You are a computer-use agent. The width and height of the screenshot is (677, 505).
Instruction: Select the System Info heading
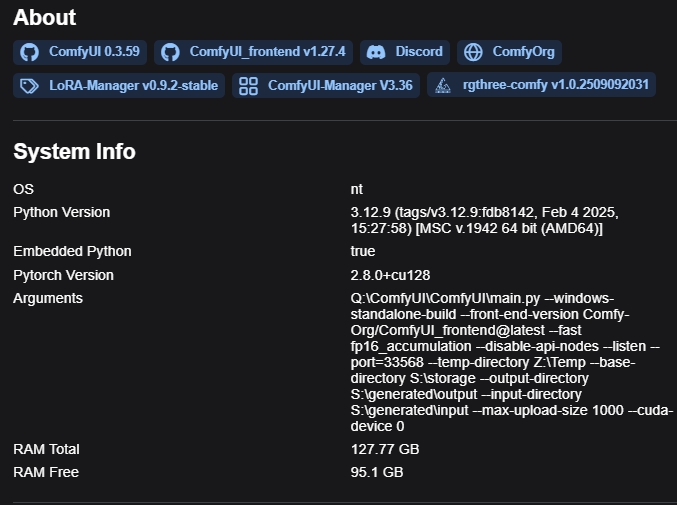point(74,152)
